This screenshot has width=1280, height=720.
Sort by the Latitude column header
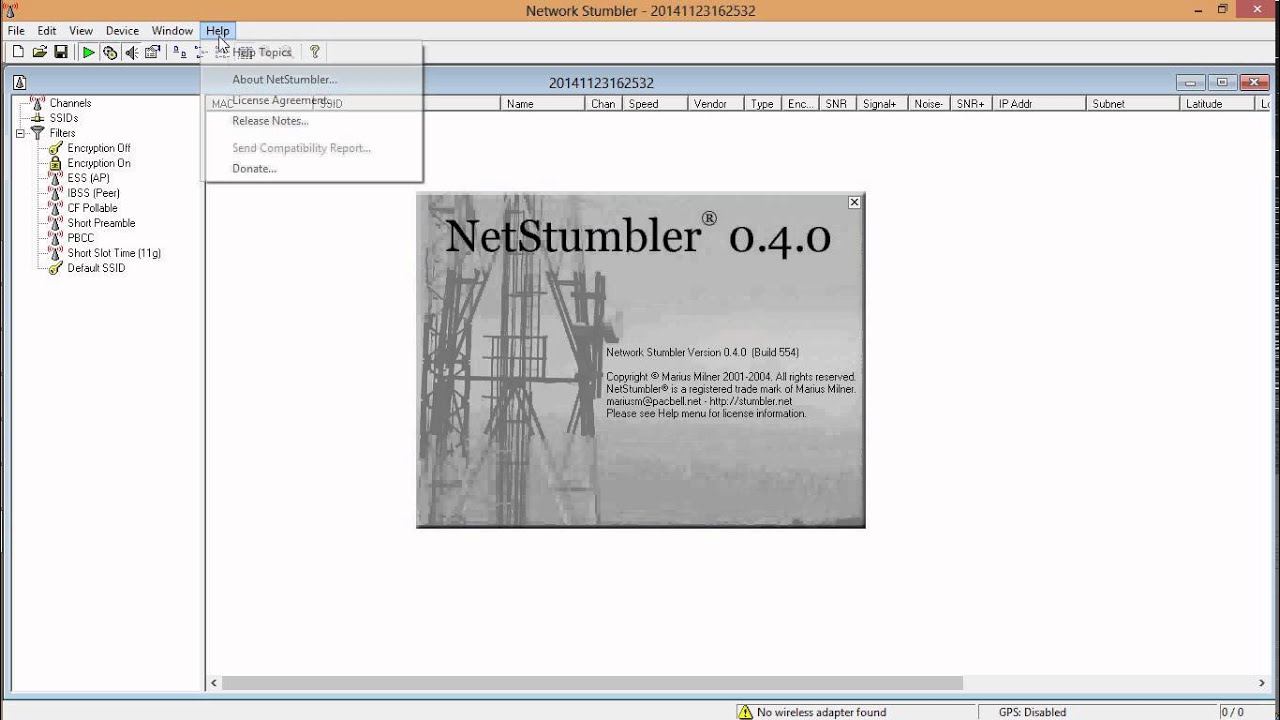1216,104
